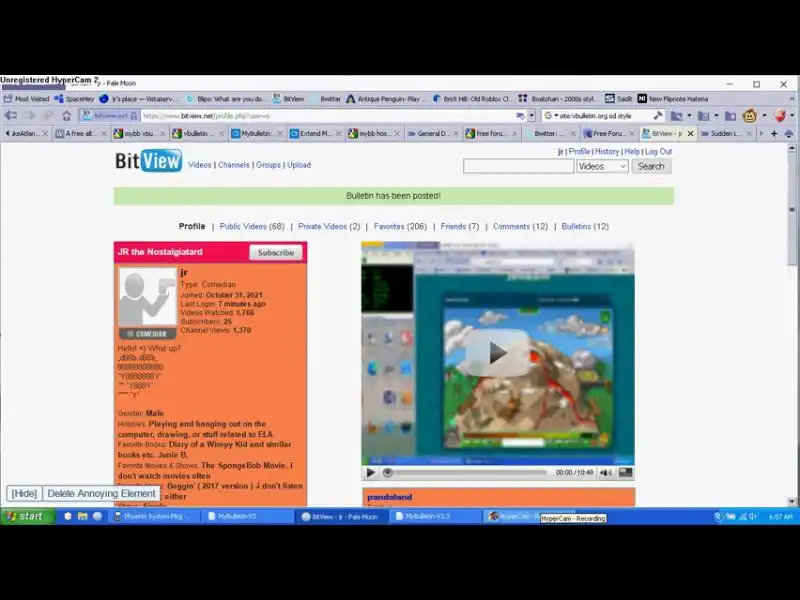The width and height of the screenshot is (800, 600).
Task: Open the Friends (7) tab
Action: [460, 227]
